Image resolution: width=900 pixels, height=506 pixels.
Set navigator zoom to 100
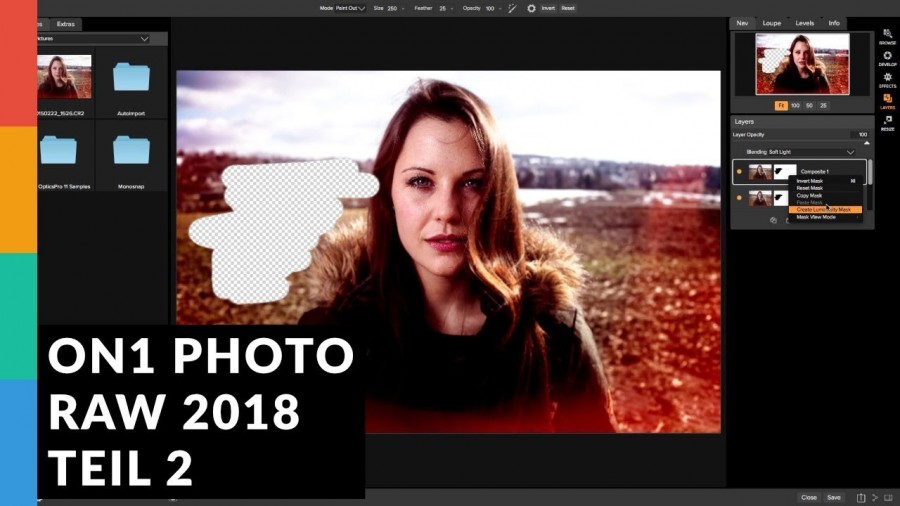[x=795, y=106]
